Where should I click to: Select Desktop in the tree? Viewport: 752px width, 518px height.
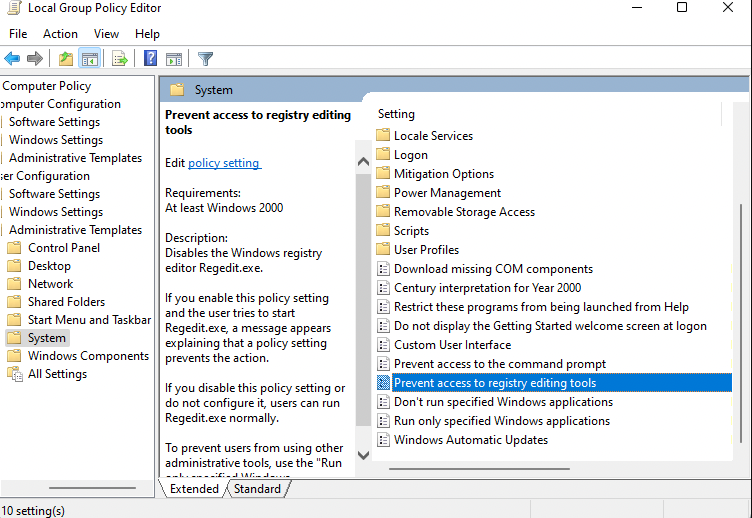[49, 266]
